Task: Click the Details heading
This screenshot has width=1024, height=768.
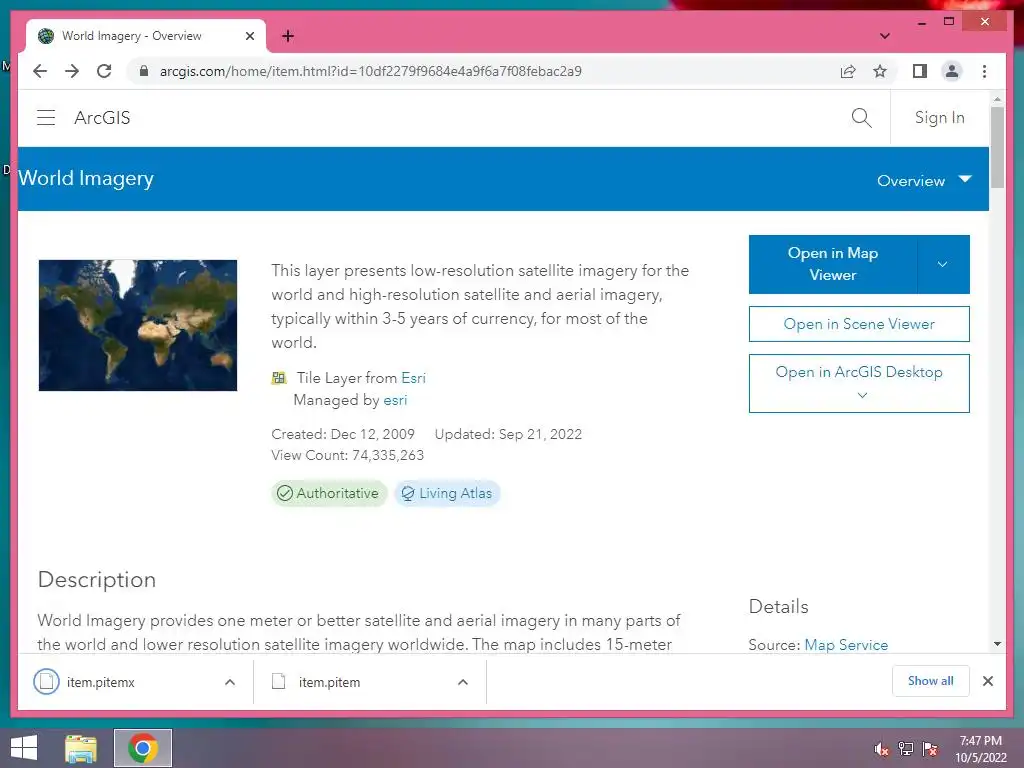Action: [x=778, y=606]
